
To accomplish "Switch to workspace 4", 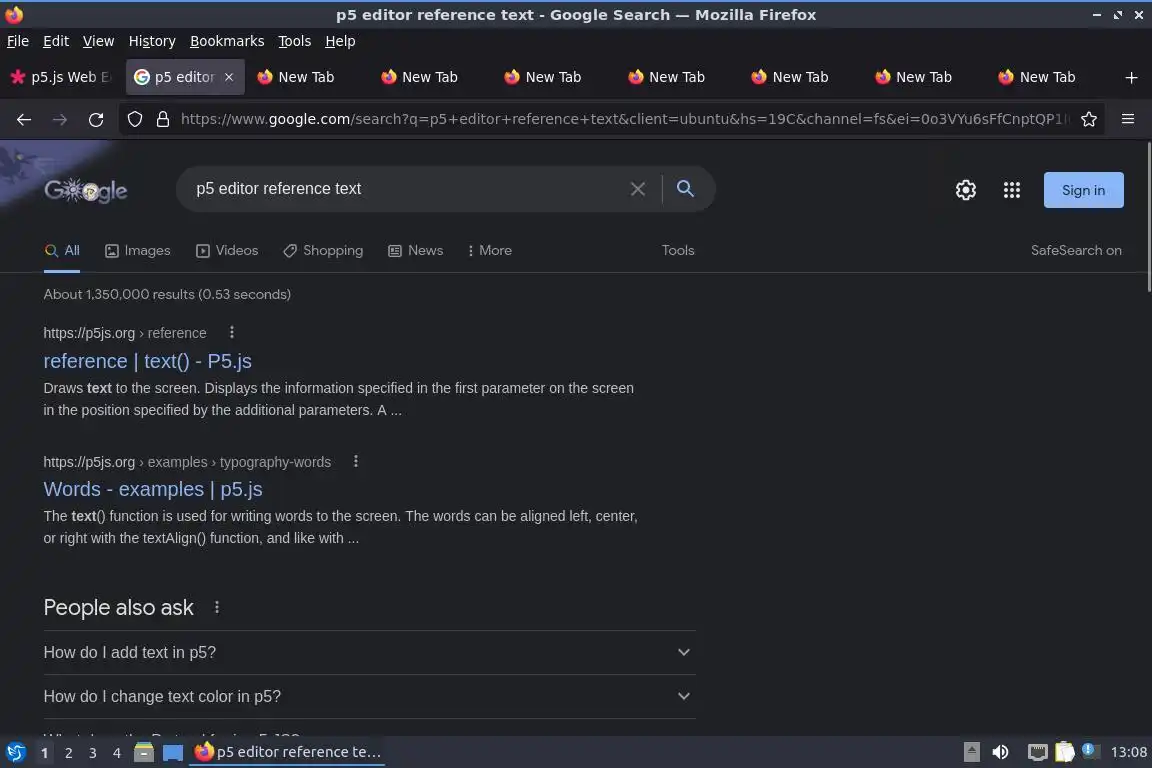I will [116, 753].
